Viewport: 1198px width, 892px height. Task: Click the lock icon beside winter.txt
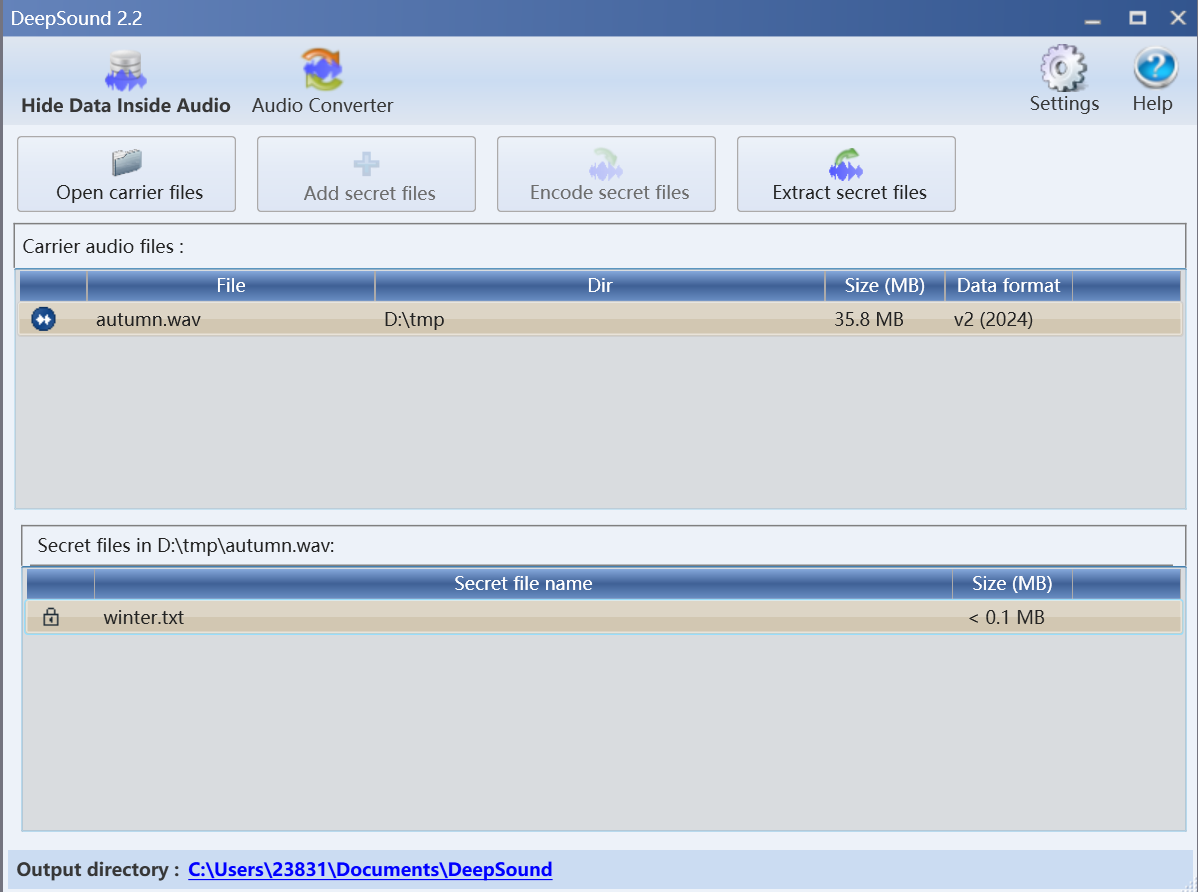pyautogui.click(x=51, y=617)
